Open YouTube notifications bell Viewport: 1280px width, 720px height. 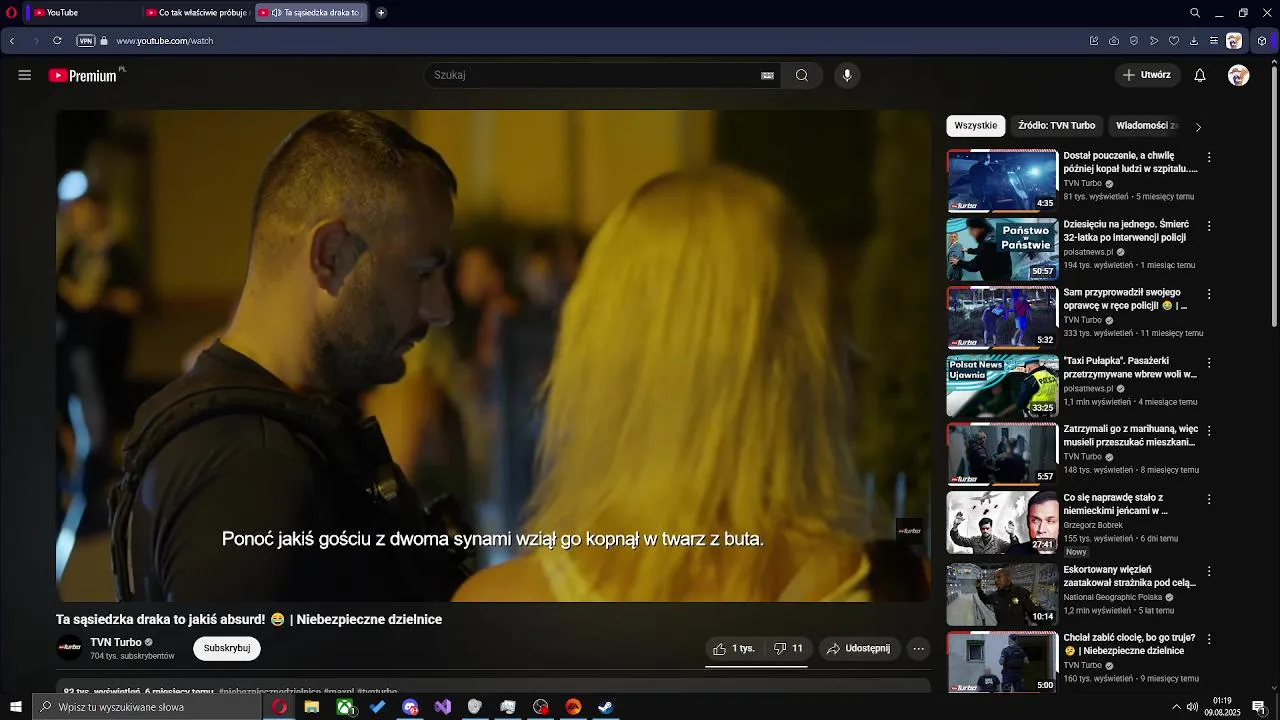pyautogui.click(x=1200, y=75)
